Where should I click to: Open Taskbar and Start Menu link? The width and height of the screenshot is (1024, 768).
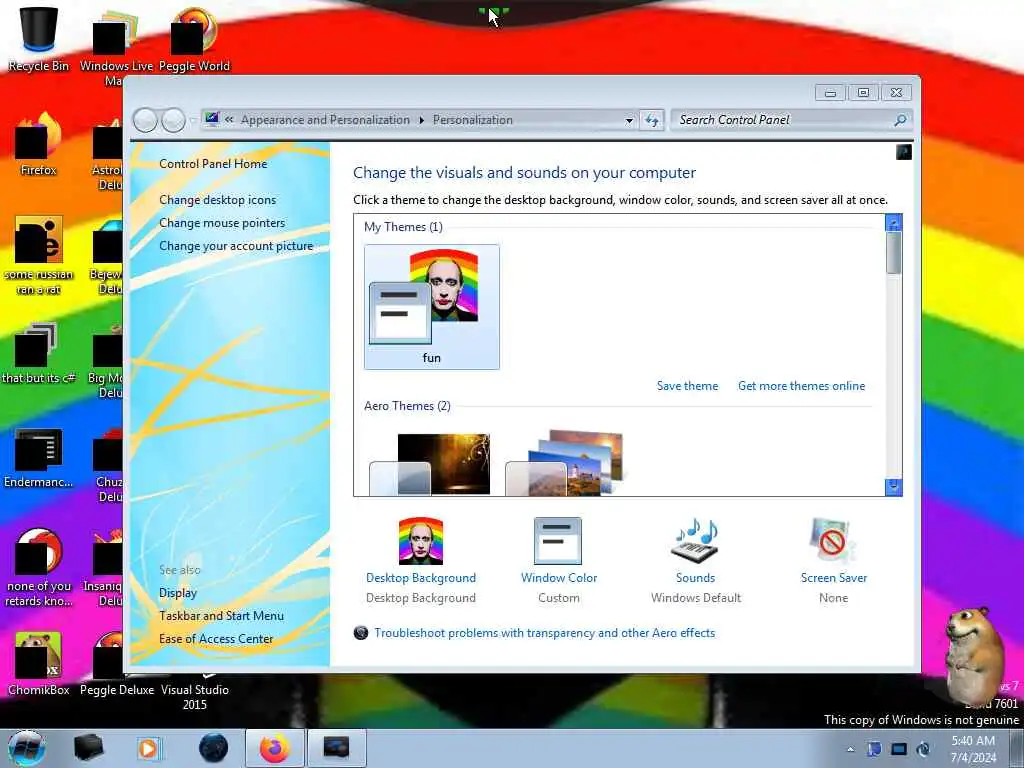(221, 616)
